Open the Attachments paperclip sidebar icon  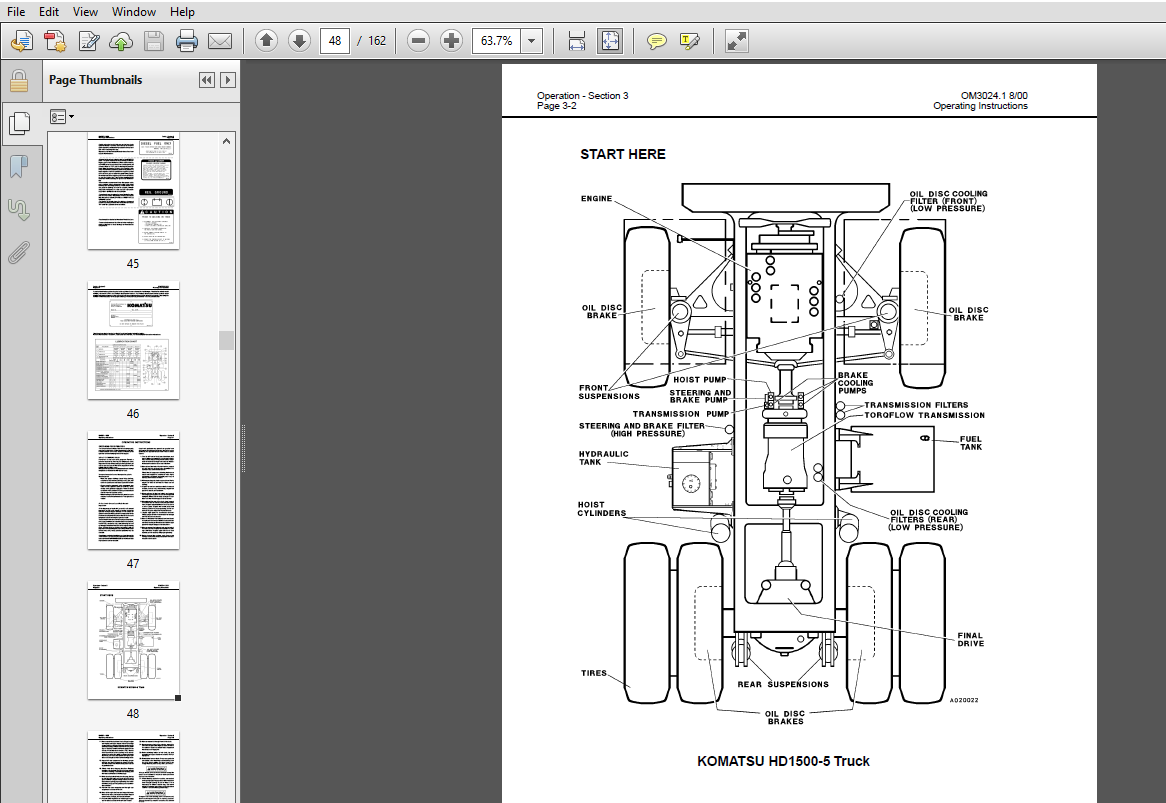point(19,253)
